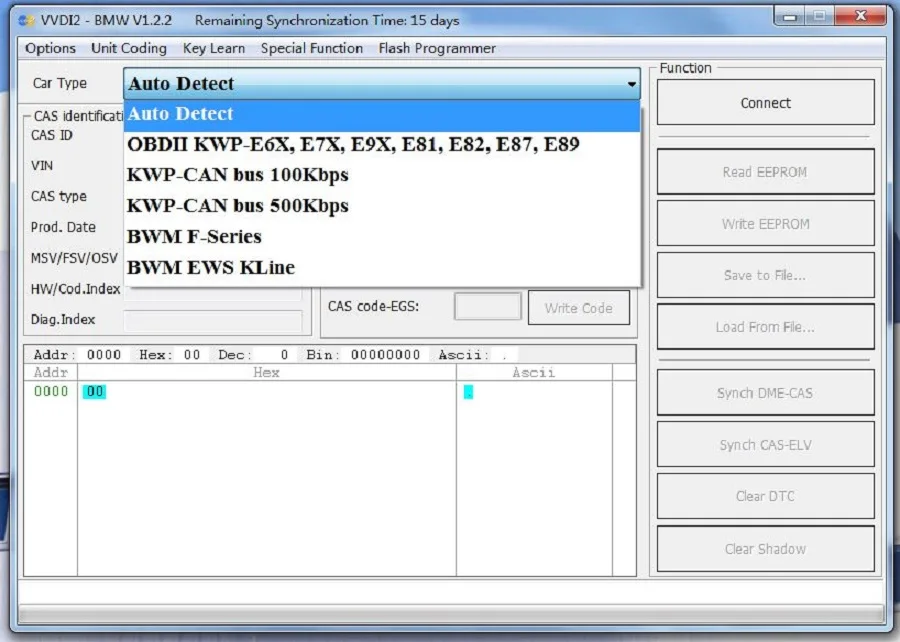Click the Write EEPROM button
This screenshot has height=642, width=900.
[x=766, y=224]
